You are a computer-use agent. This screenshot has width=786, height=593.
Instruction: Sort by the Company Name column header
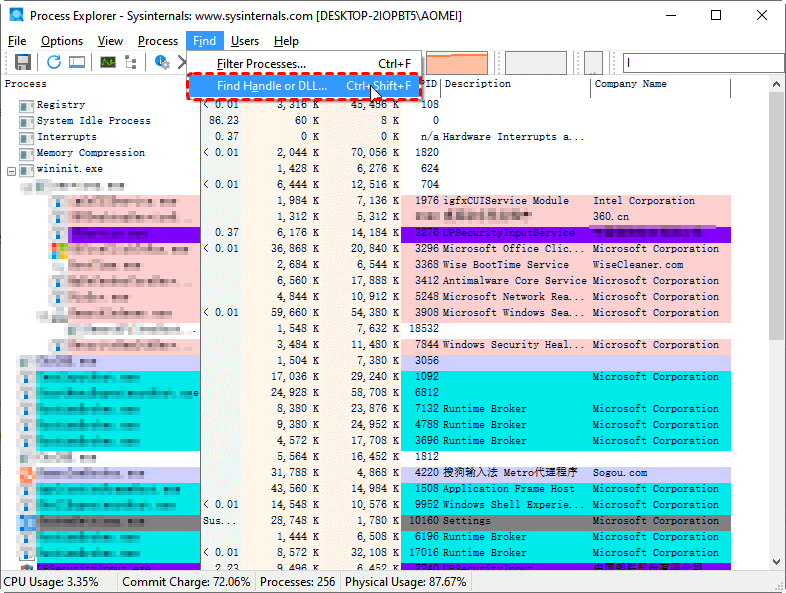point(631,84)
